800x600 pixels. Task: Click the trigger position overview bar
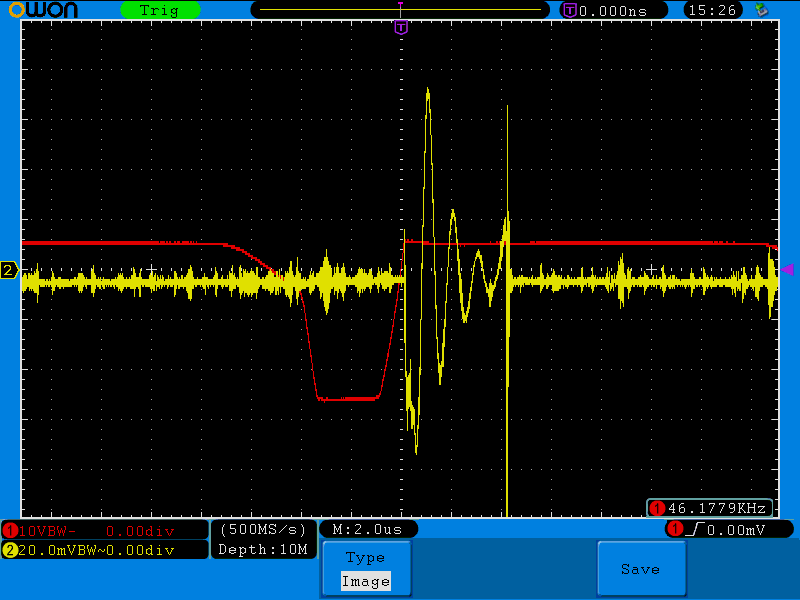pyautogui.click(x=400, y=10)
